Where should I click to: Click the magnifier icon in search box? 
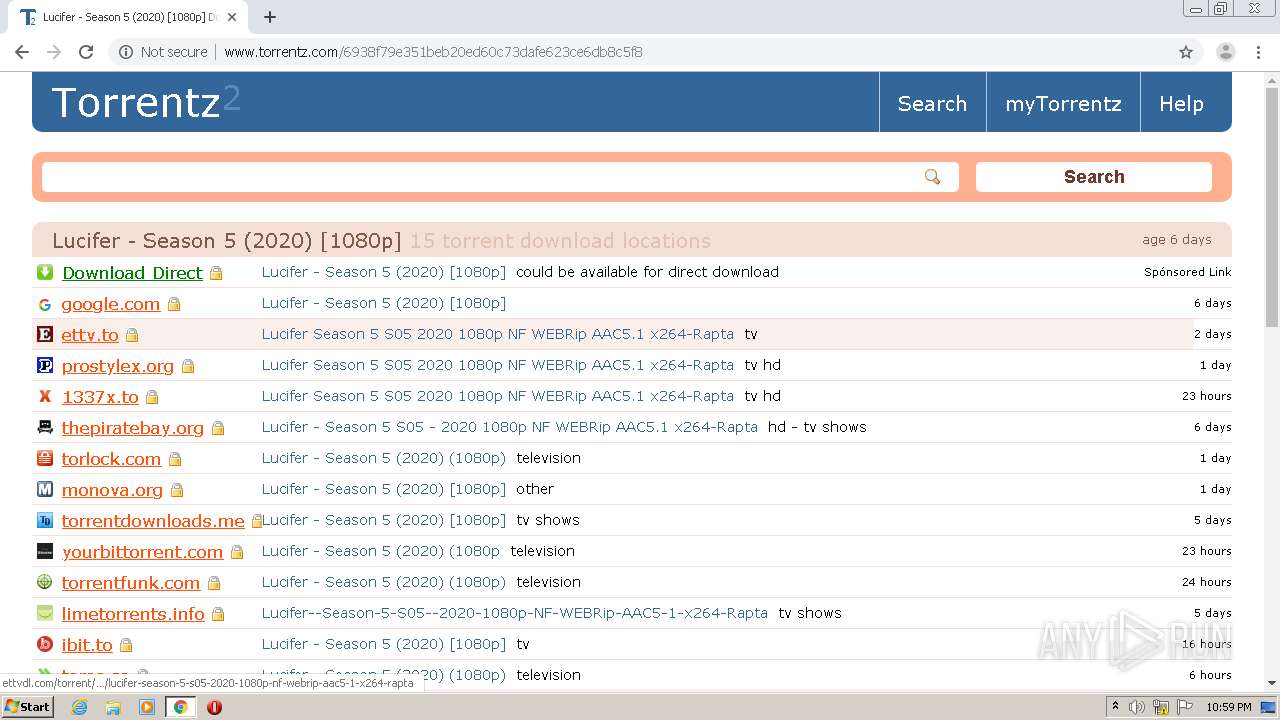933,177
